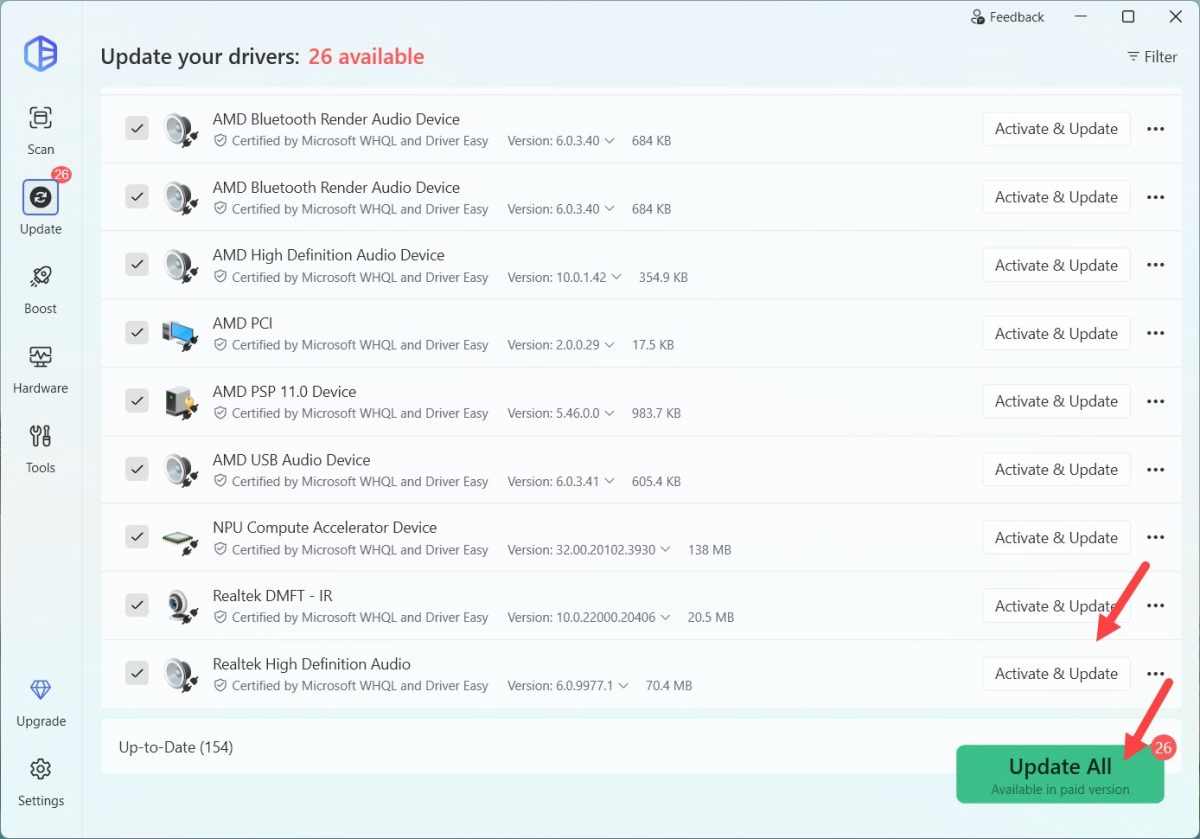The height and width of the screenshot is (839, 1200).
Task: Open the Filter options
Action: (1152, 57)
